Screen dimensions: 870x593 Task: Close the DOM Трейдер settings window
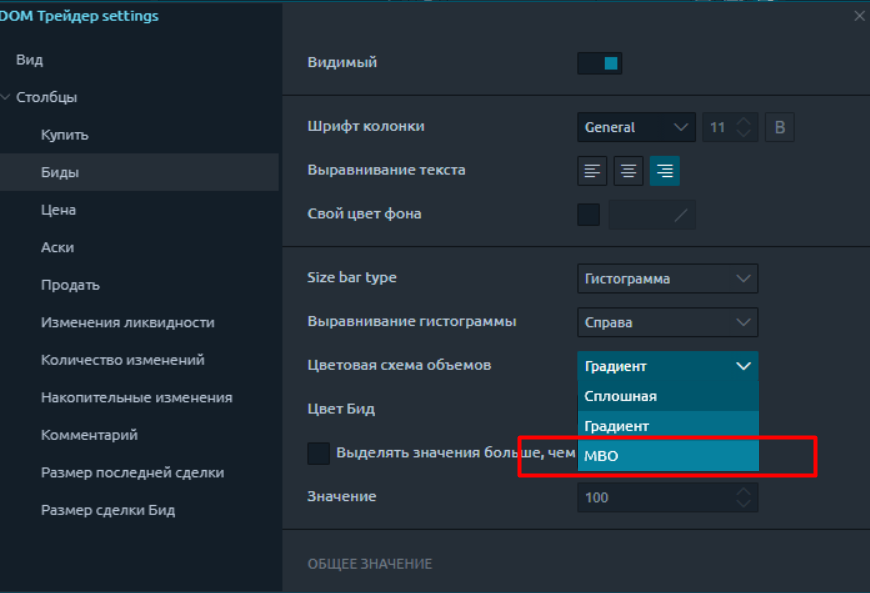point(859,16)
